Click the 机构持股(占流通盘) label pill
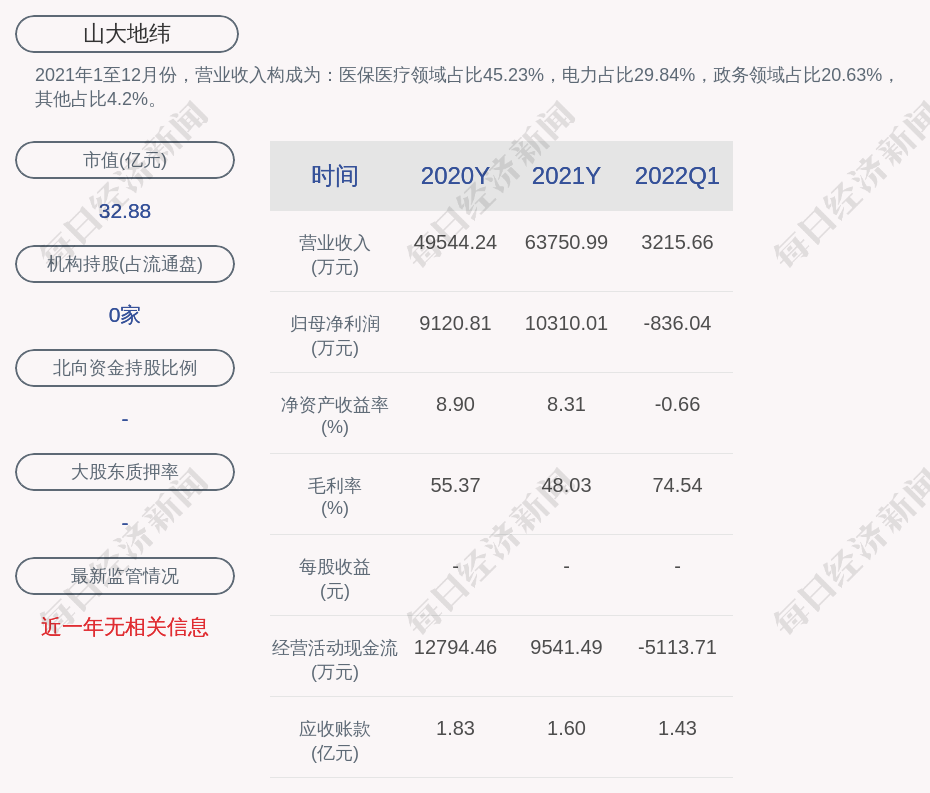 125,264
